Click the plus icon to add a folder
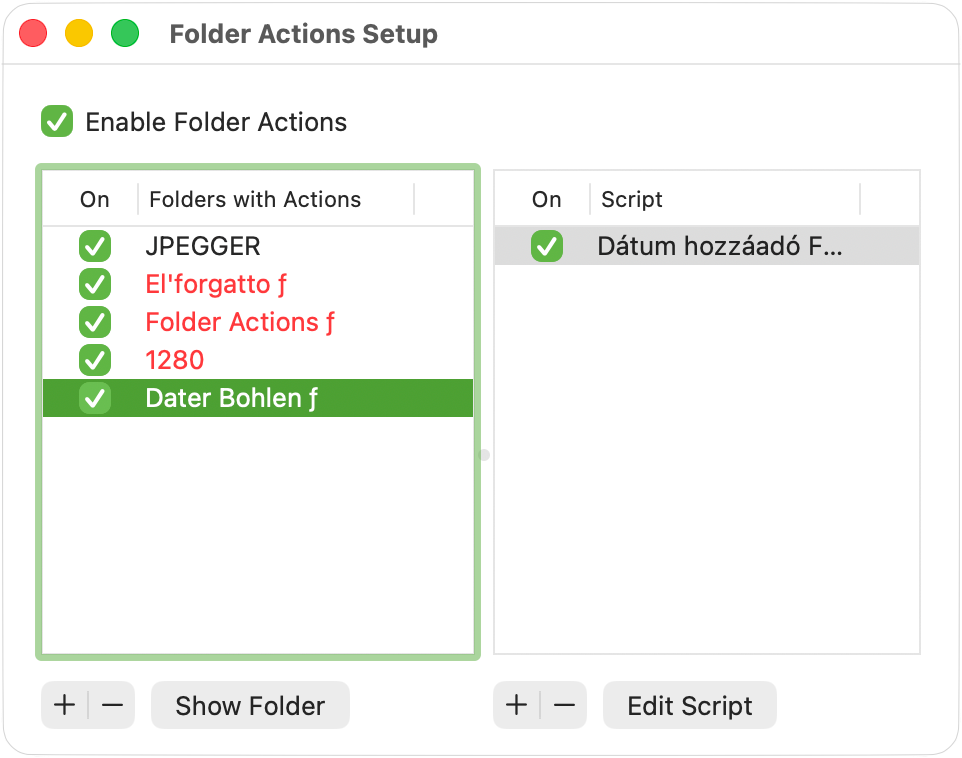 (x=64, y=705)
